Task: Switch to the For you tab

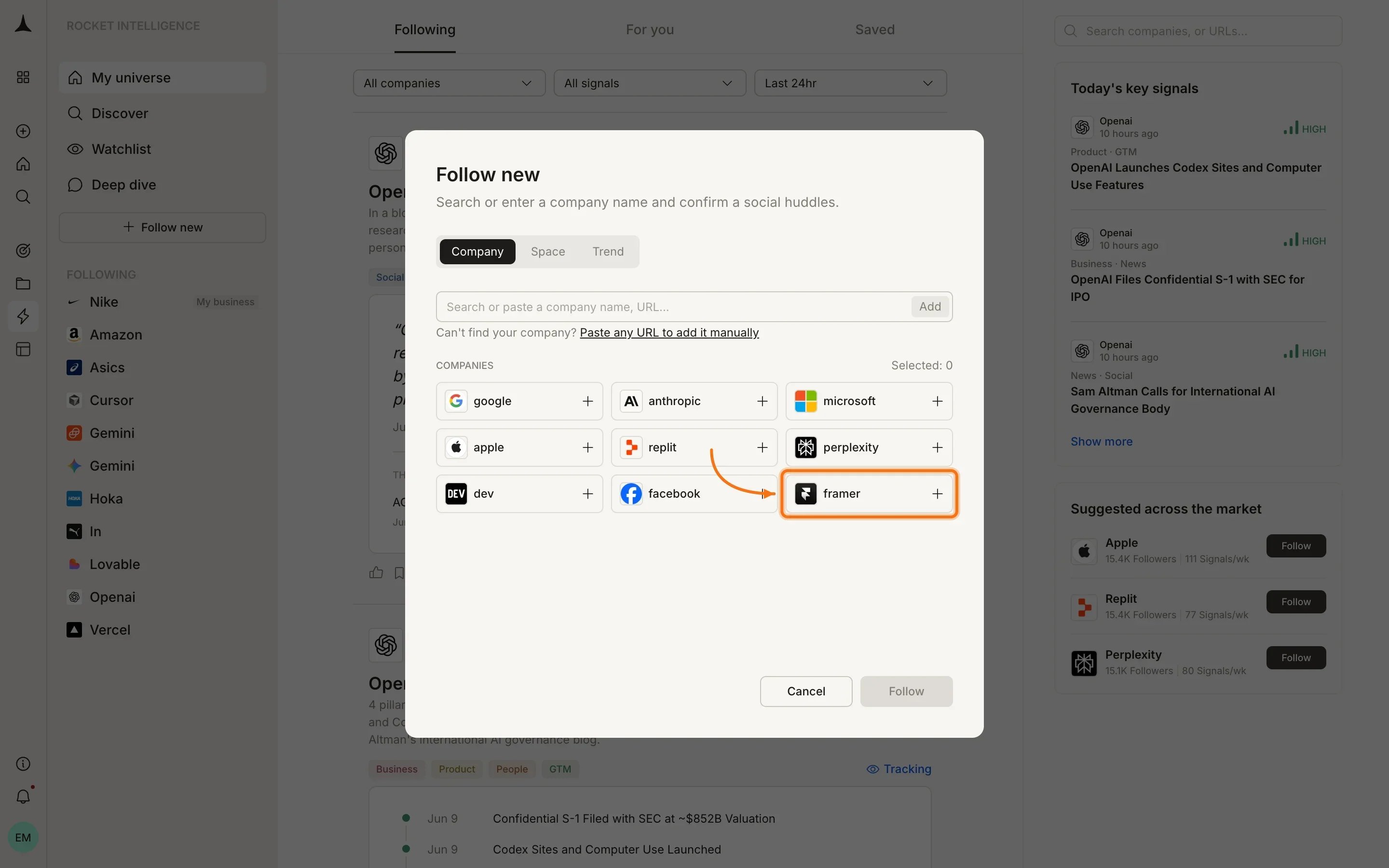Action: point(650,30)
